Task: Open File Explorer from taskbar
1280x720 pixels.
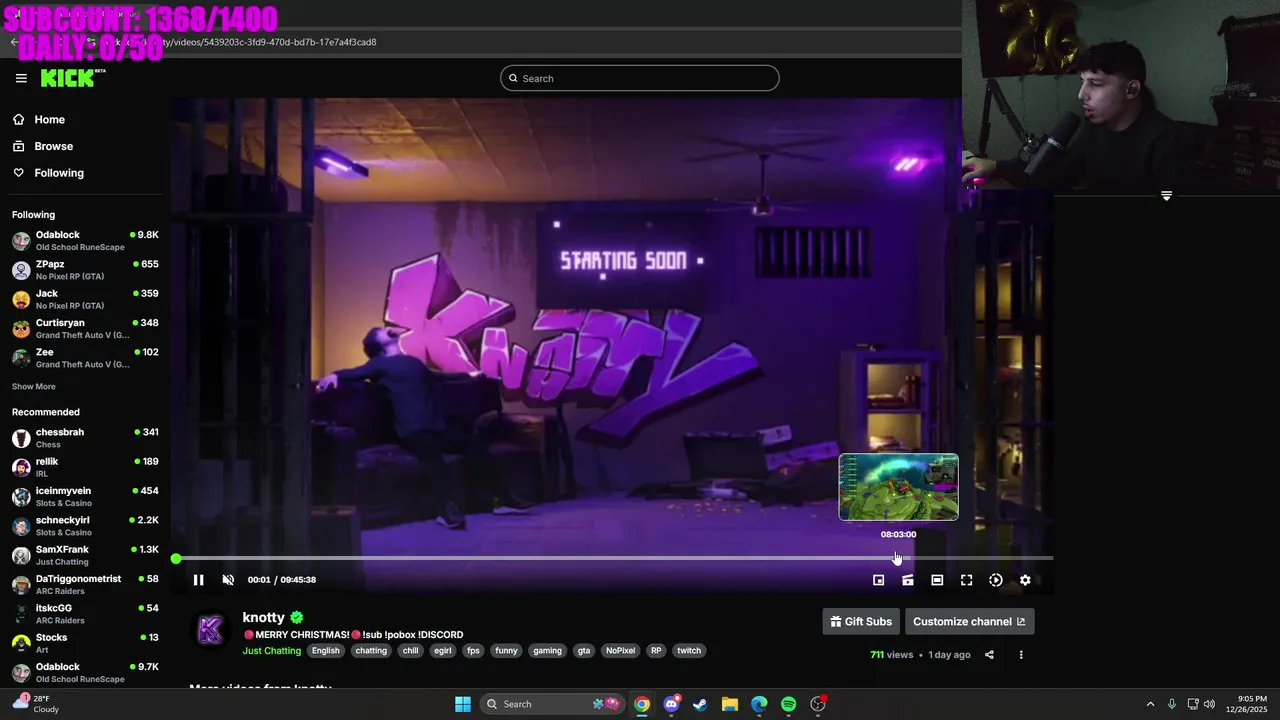Action: (729, 704)
